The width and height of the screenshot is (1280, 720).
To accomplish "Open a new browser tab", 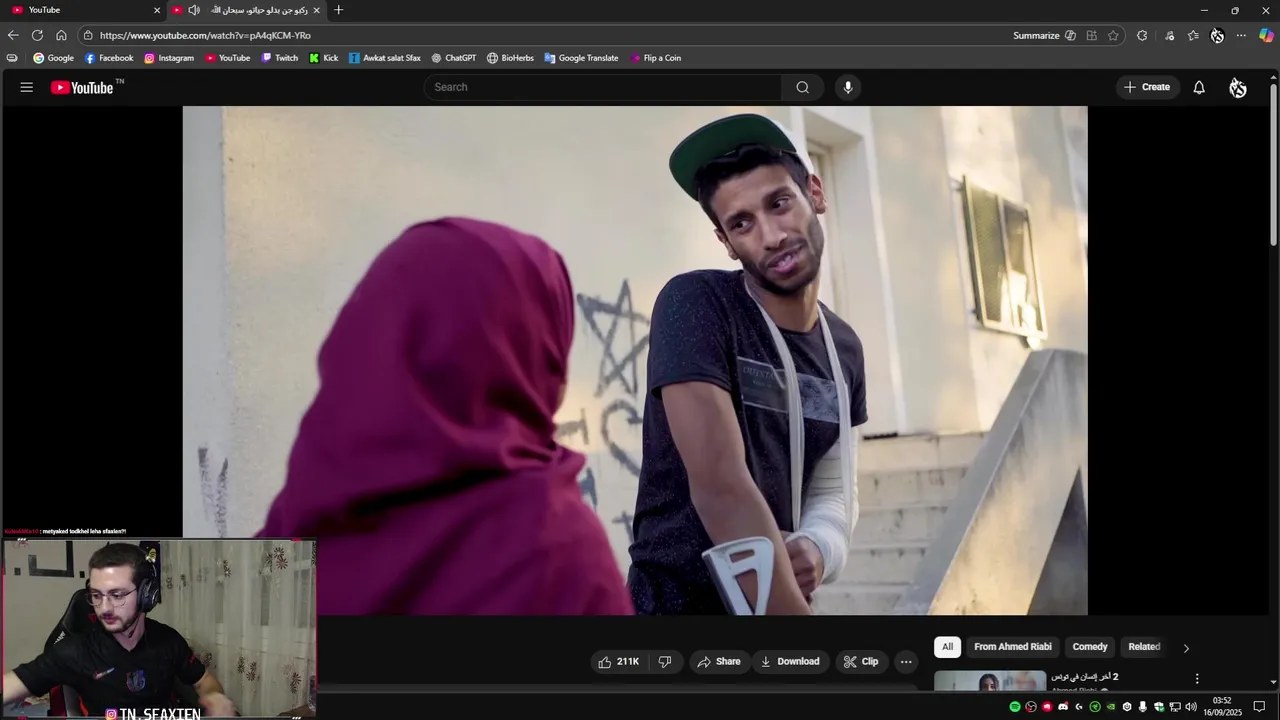I will click(x=339, y=10).
